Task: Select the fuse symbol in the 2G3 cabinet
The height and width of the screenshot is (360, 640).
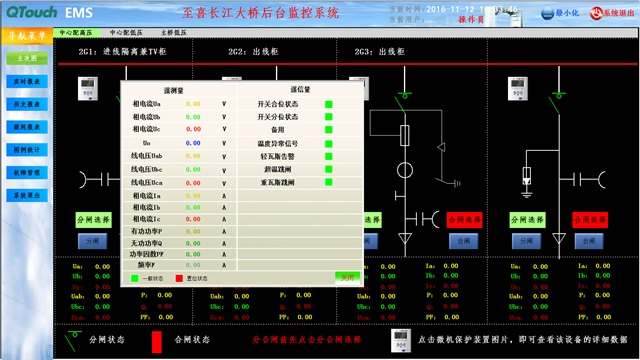Action: click(404, 136)
